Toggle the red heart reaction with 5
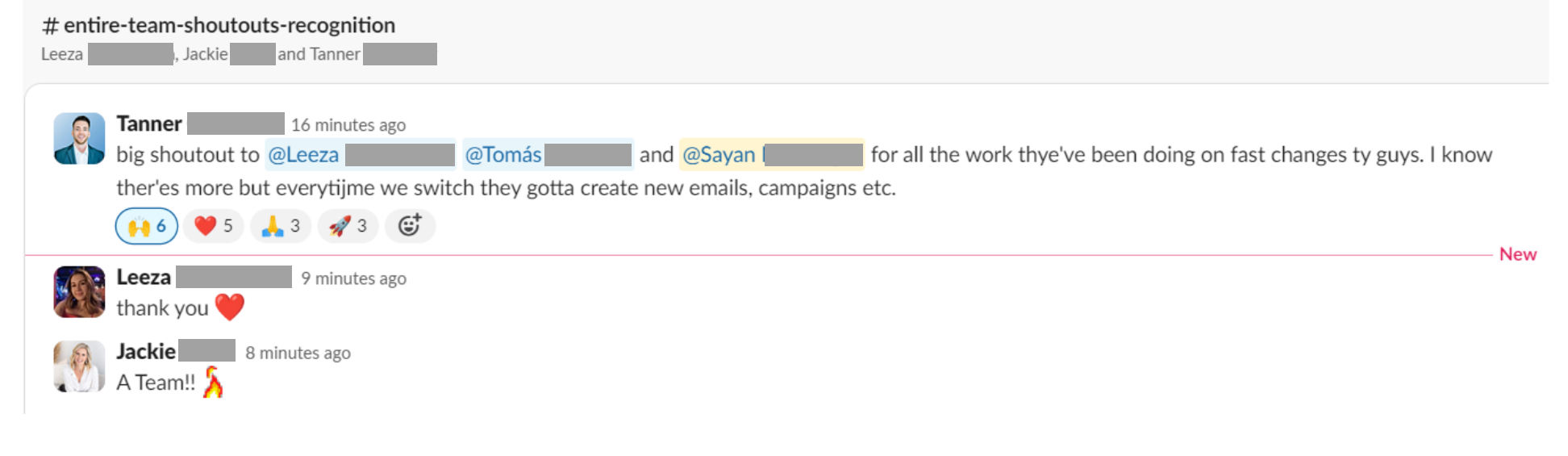 click(x=214, y=226)
